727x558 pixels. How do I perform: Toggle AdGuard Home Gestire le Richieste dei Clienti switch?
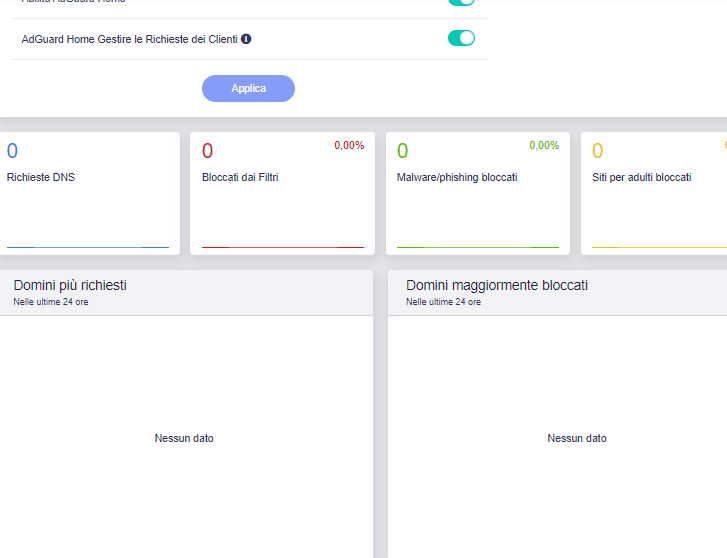click(461, 38)
